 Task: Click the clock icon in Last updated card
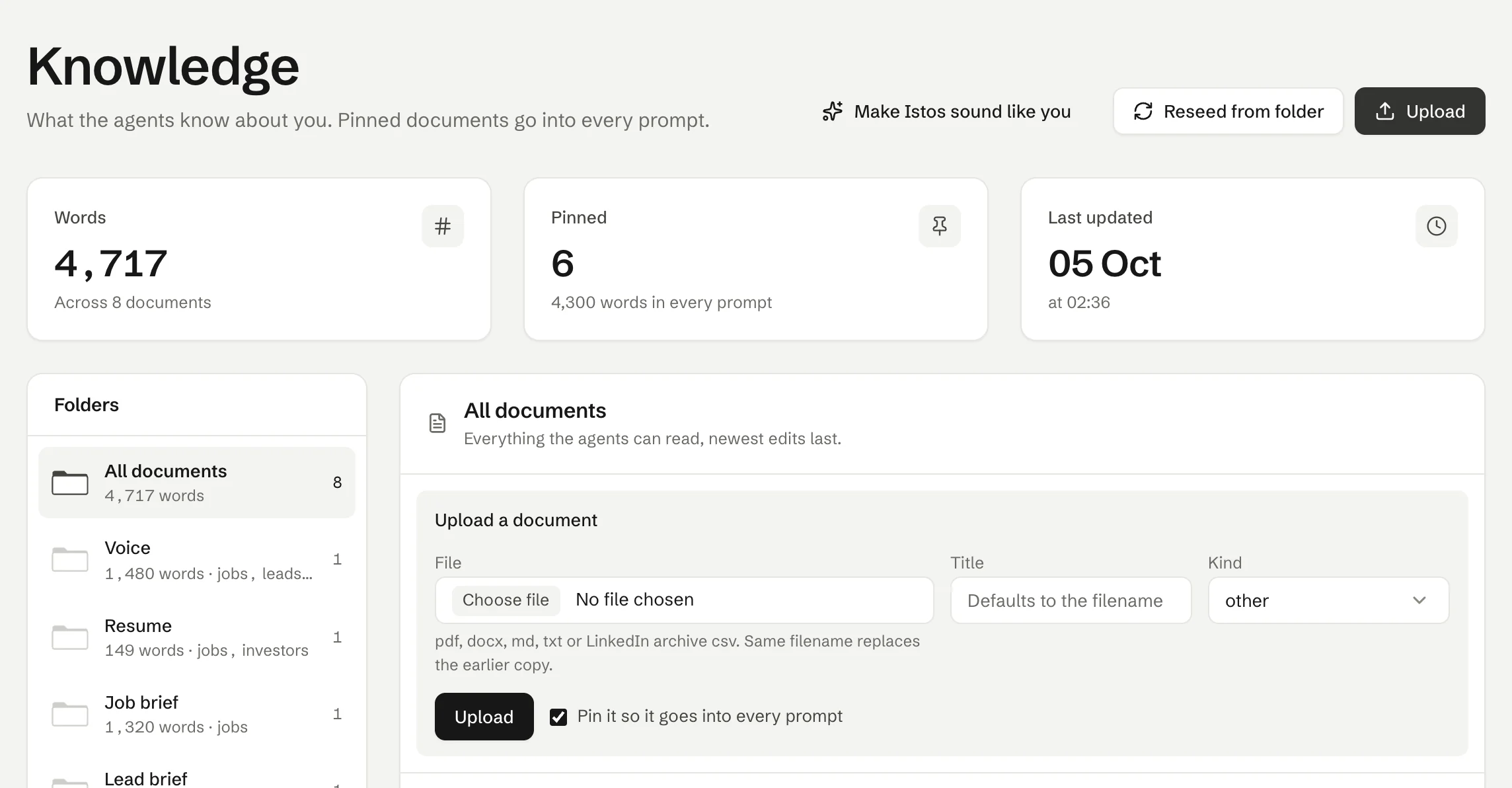pyautogui.click(x=1437, y=226)
